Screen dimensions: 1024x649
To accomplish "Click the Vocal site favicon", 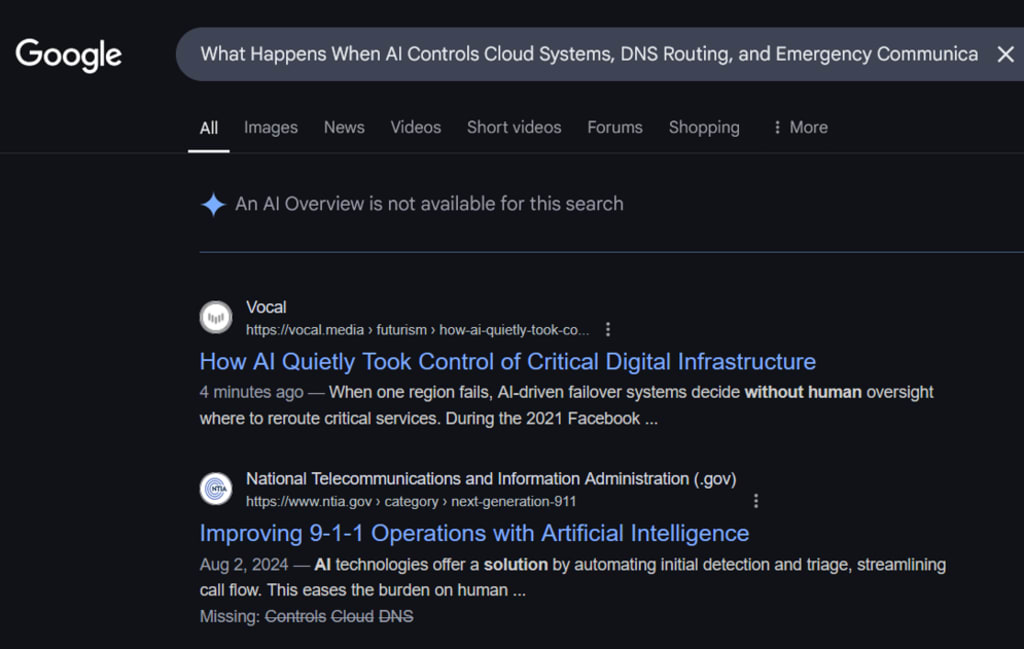I will pyautogui.click(x=216, y=317).
